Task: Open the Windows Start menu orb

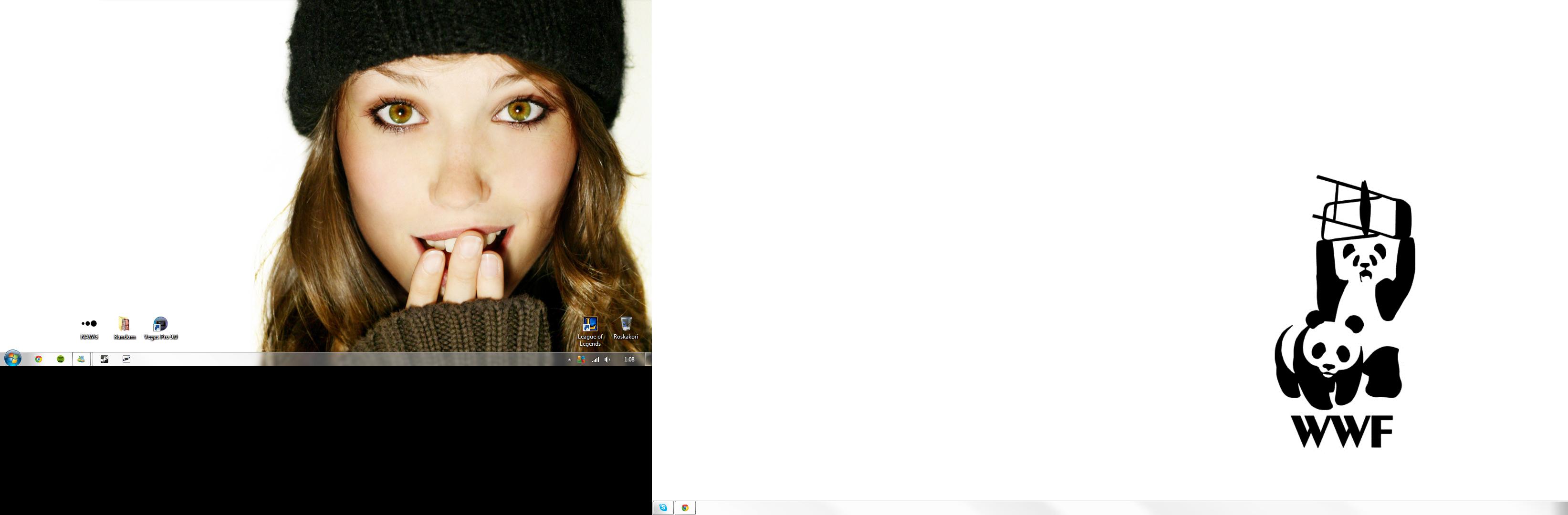Action: [13, 359]
